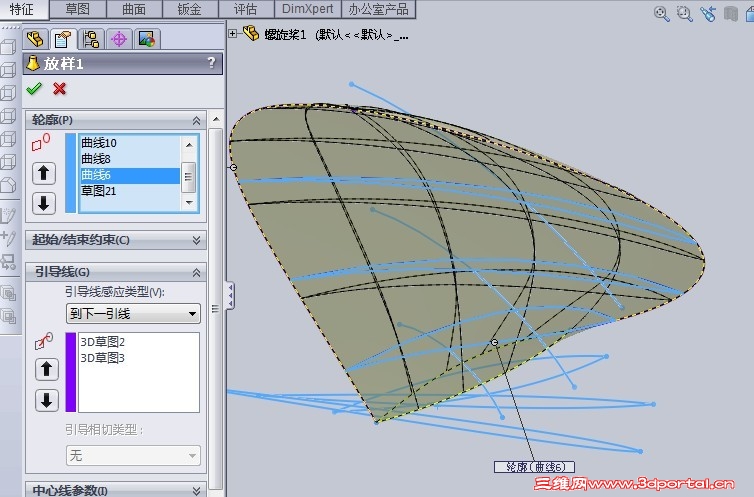Viewport: 754px width, 497px height.
Task: Open the 办公室产品 tab
Action: [378, 9]
